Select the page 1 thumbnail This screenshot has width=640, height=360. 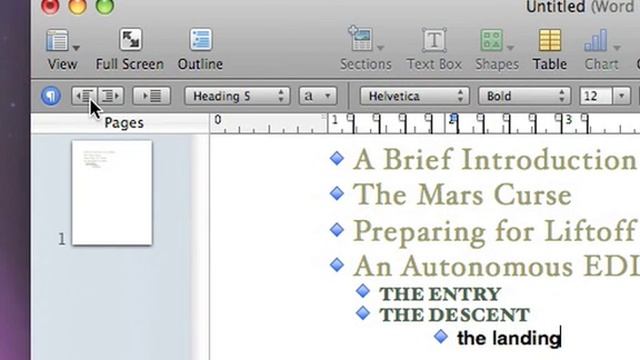(112, 193)
